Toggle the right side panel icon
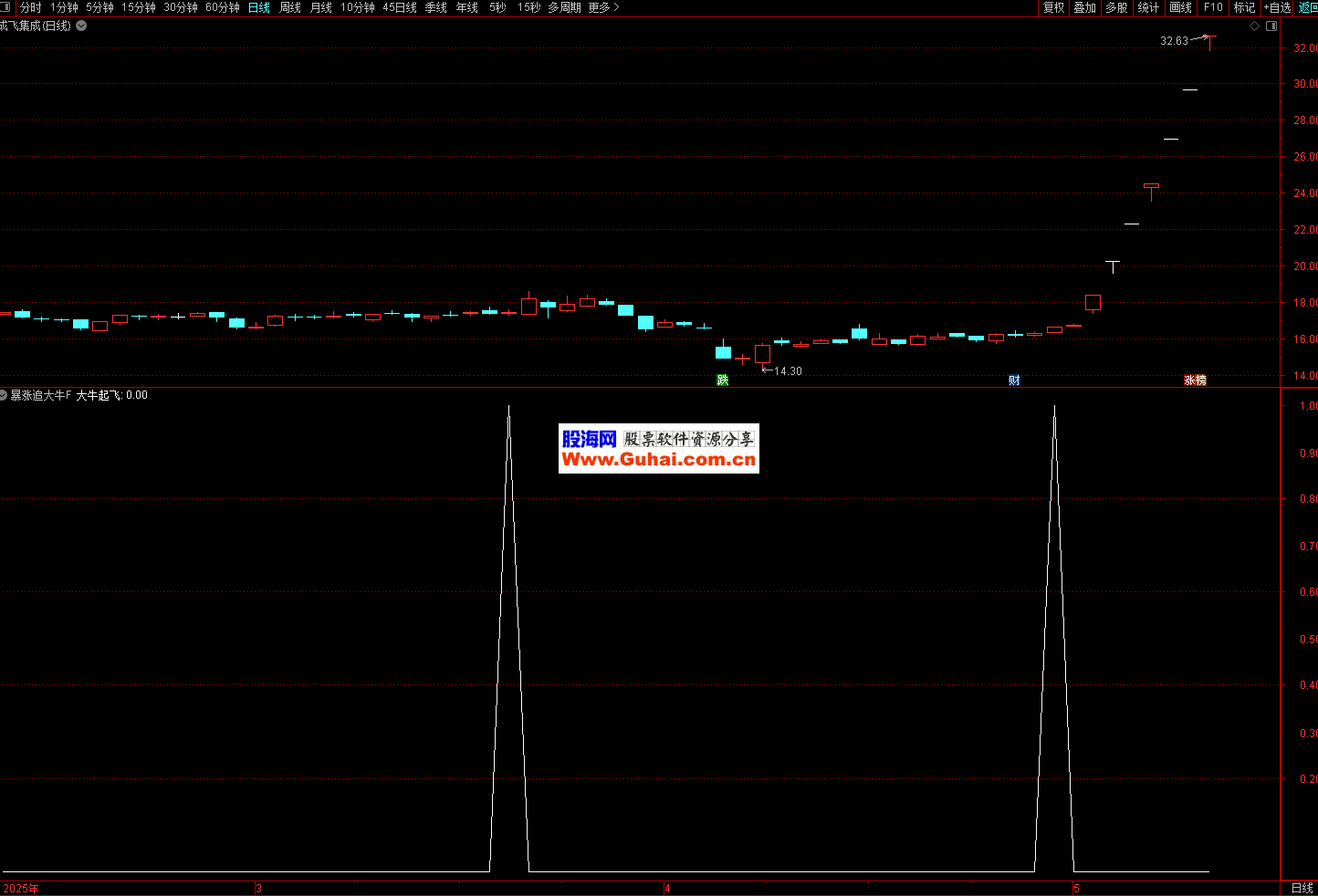 click(1272, 26)
